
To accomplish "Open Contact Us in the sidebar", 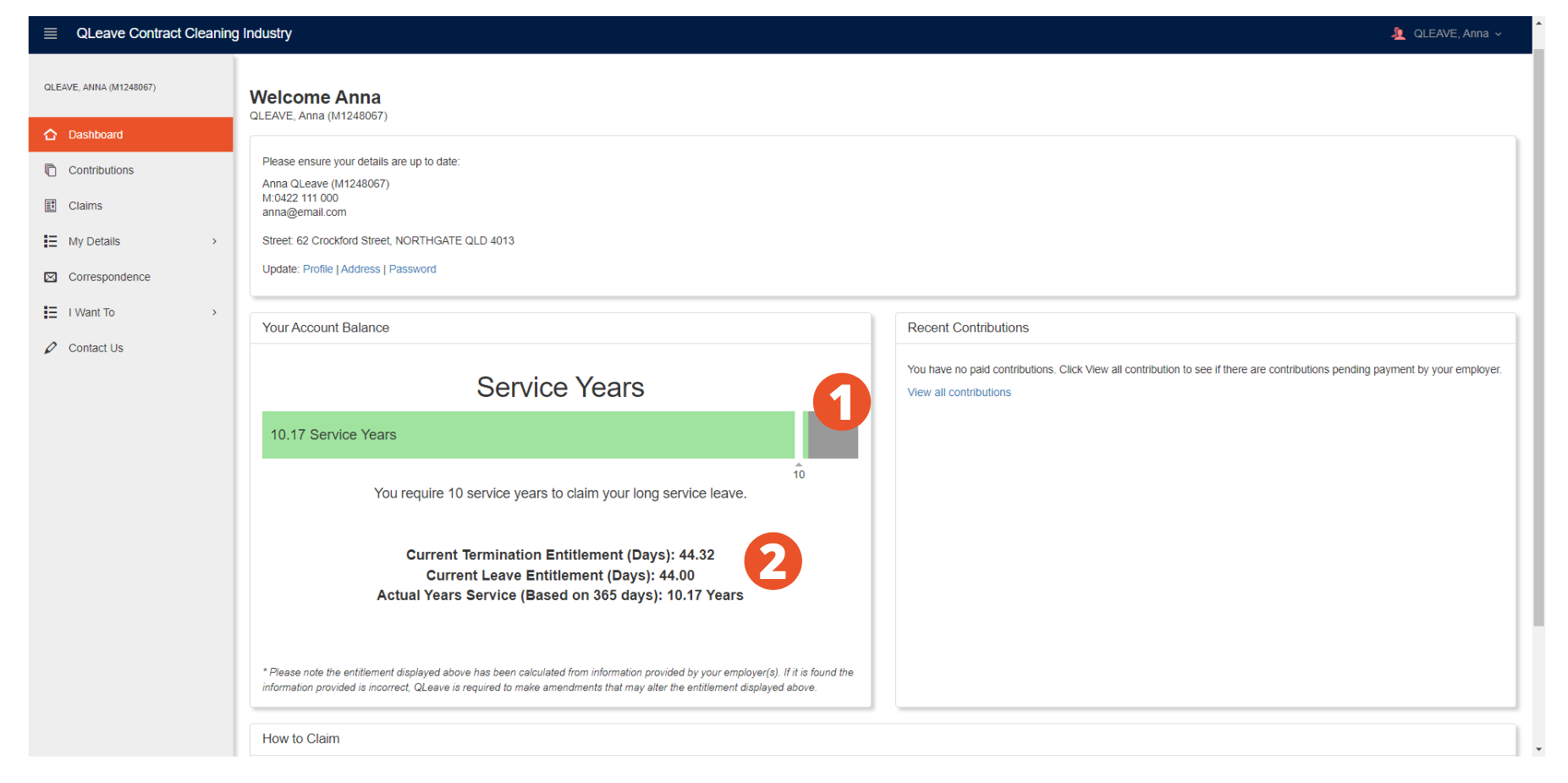I will coord(131,348).
